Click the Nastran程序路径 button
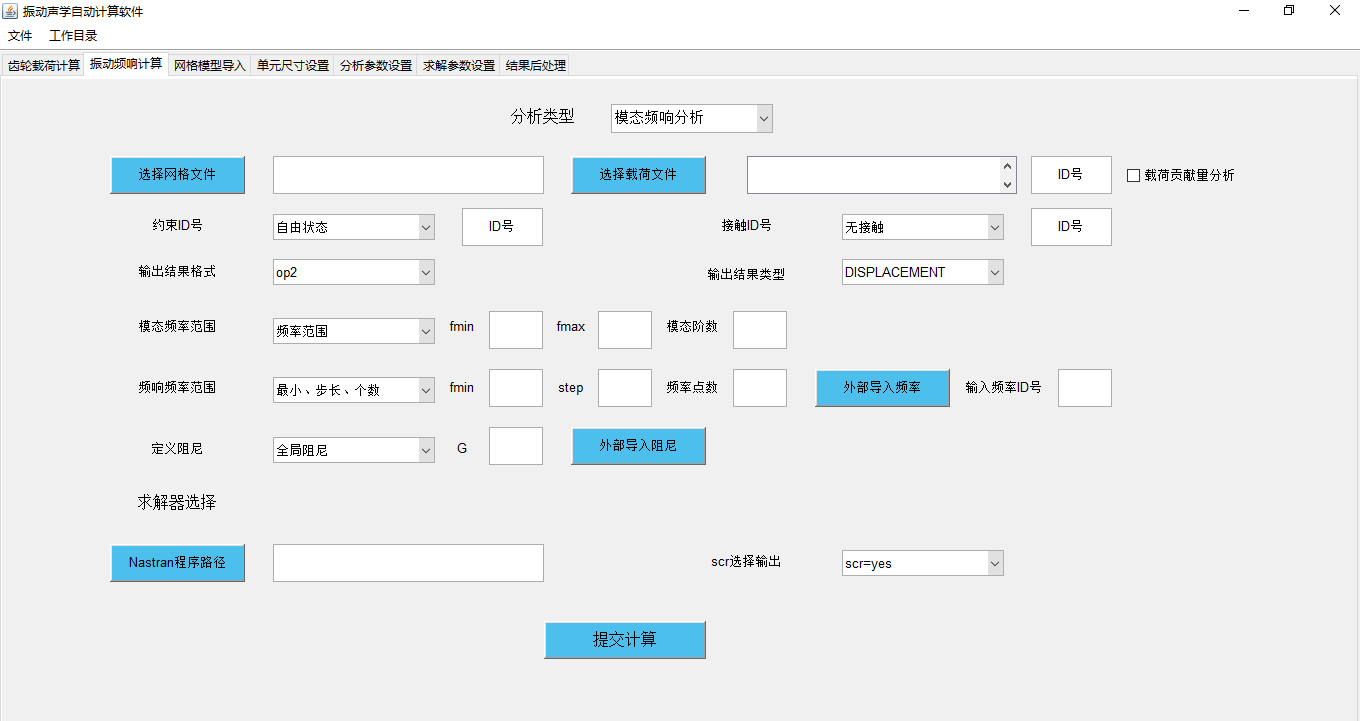Image resolution: width=1360 pixels, height=721 pixels. coord(177,563)
